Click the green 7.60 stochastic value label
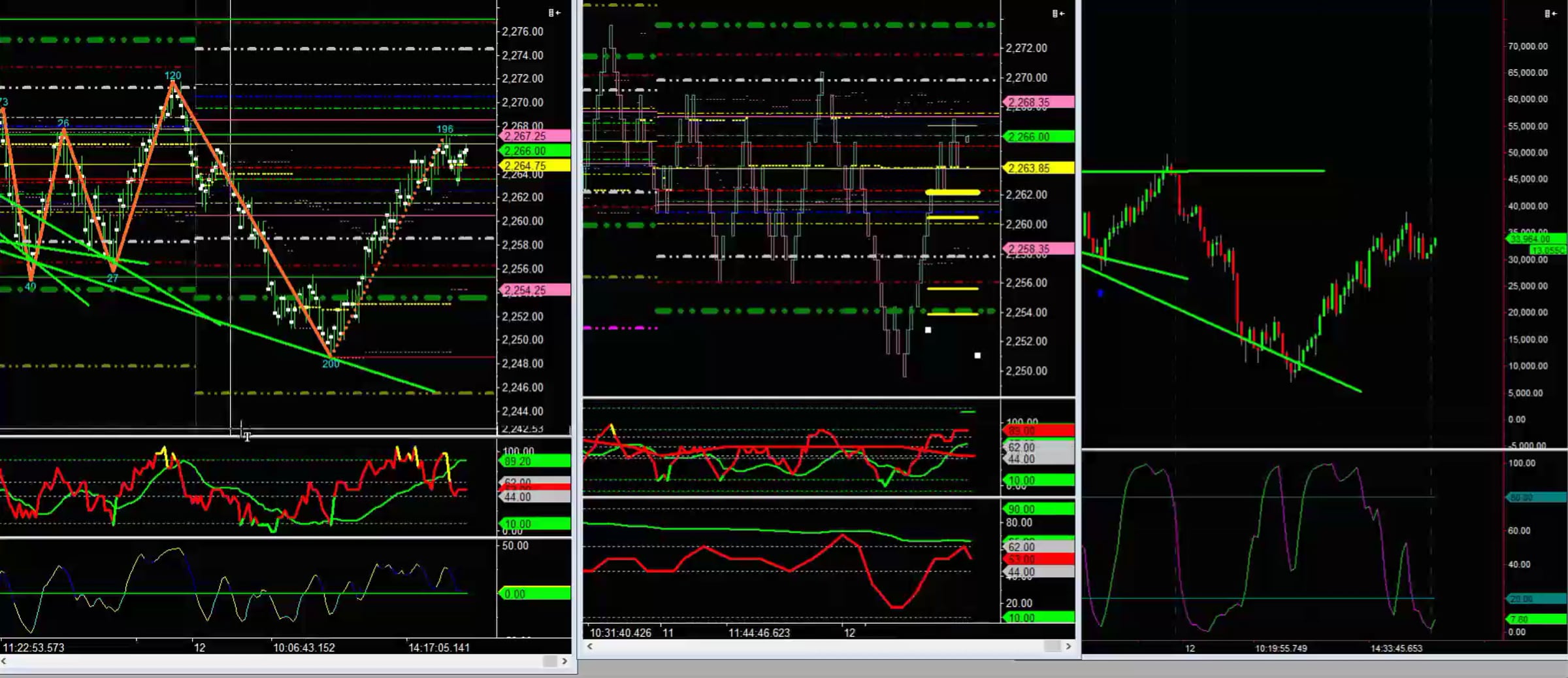Image resolution: width=1568 pixels, height=678 pixels. click(1536, 619)
